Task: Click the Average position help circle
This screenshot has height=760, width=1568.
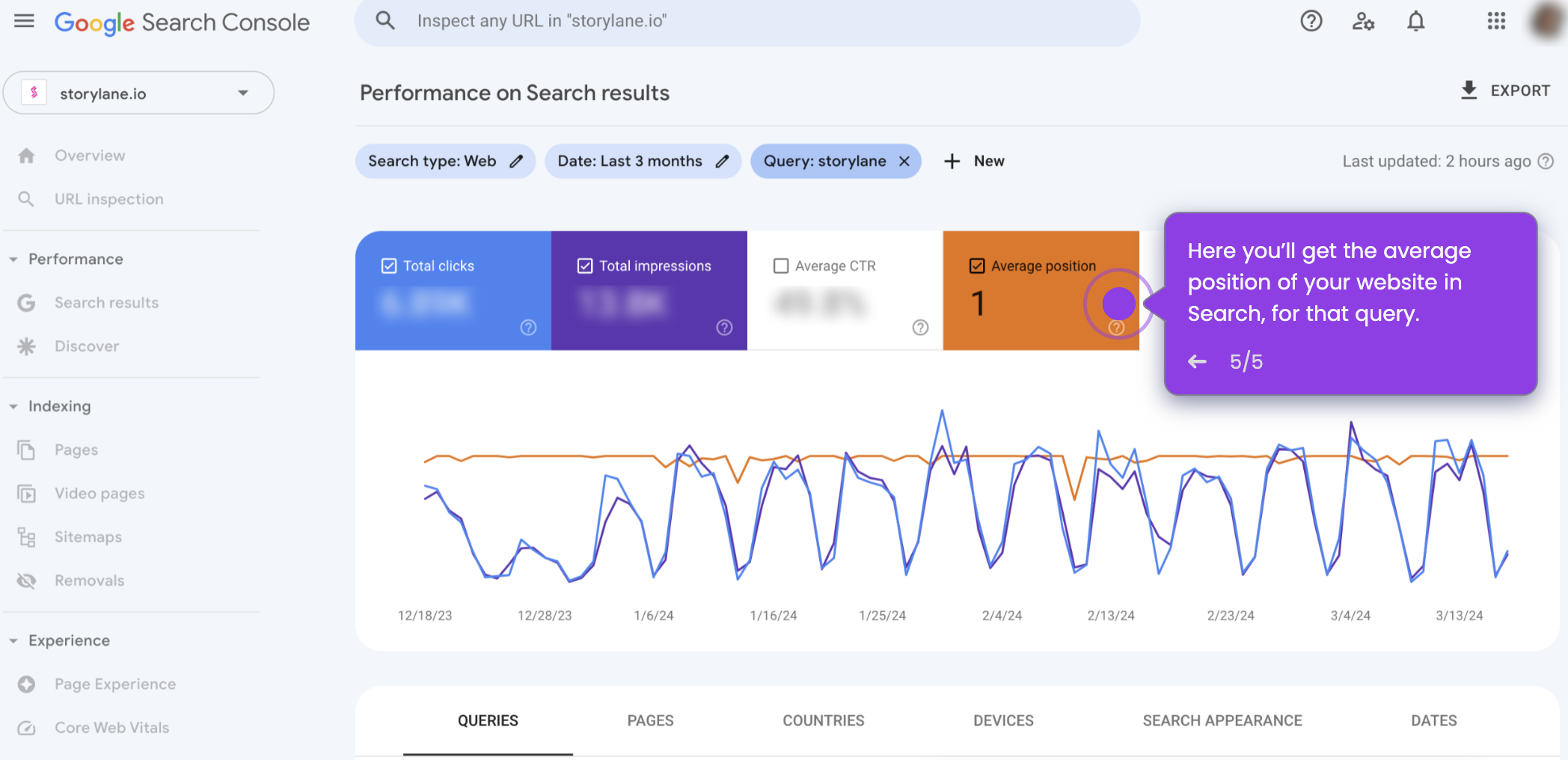Action: 1118,327
